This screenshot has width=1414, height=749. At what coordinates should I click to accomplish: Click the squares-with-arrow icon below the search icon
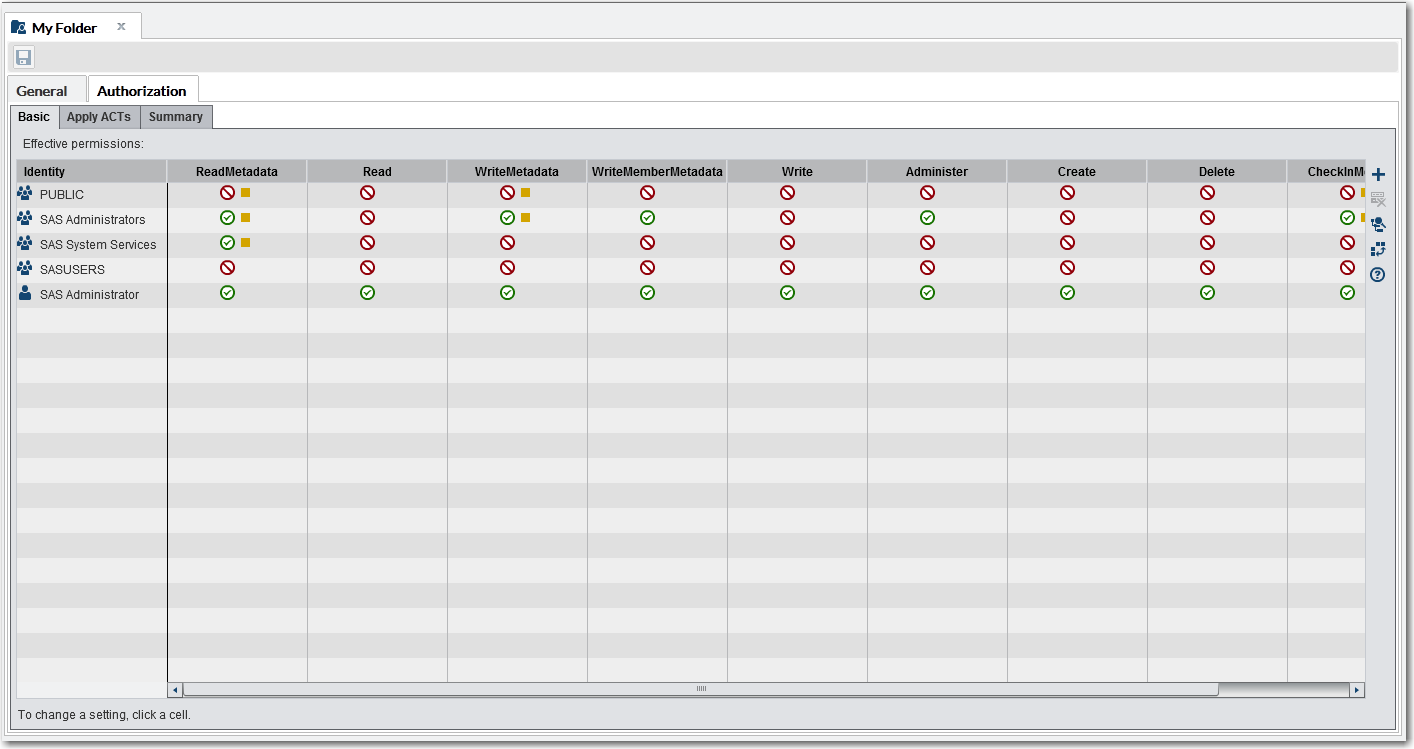(1378, 249)
